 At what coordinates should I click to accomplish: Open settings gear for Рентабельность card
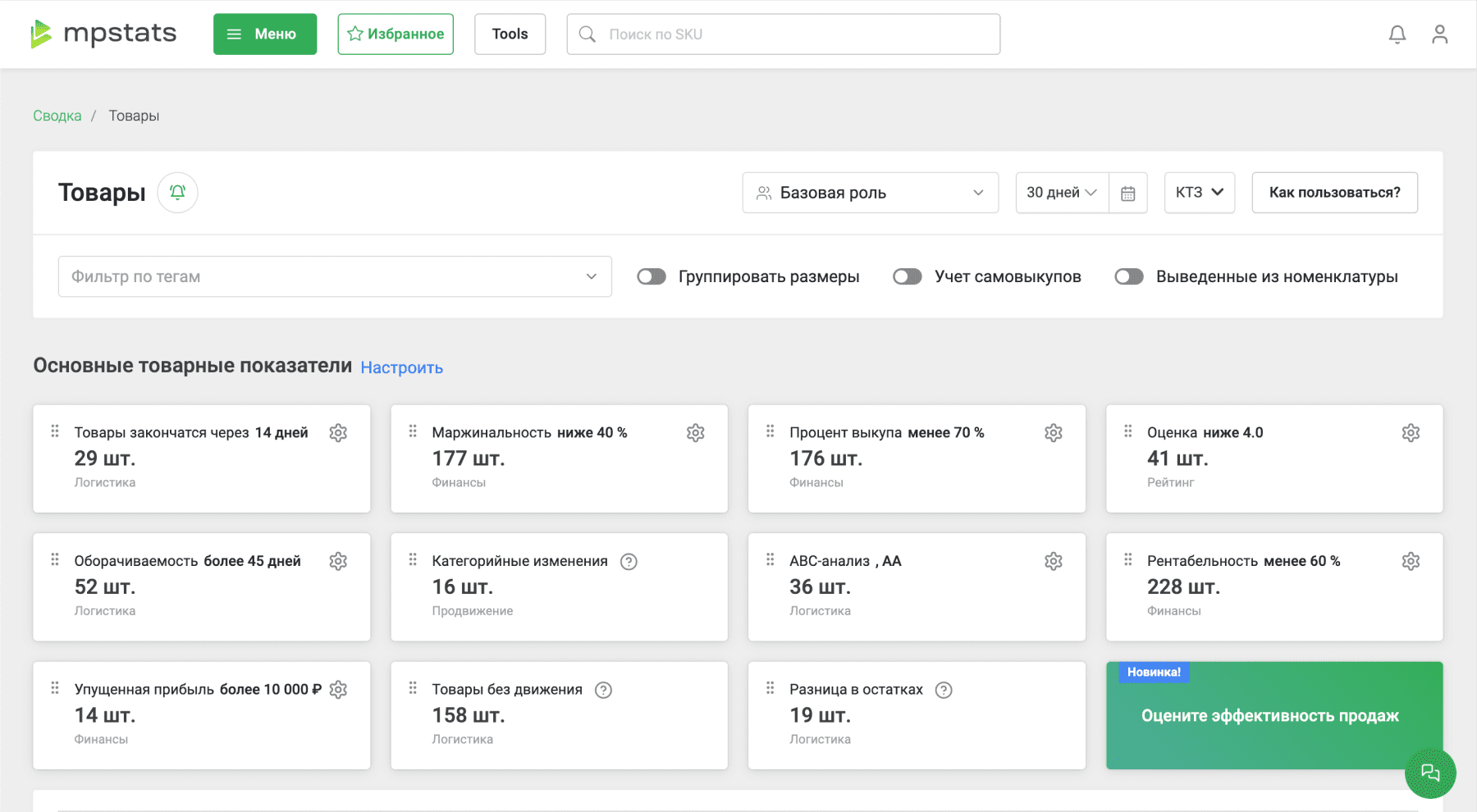[1411, 561]
